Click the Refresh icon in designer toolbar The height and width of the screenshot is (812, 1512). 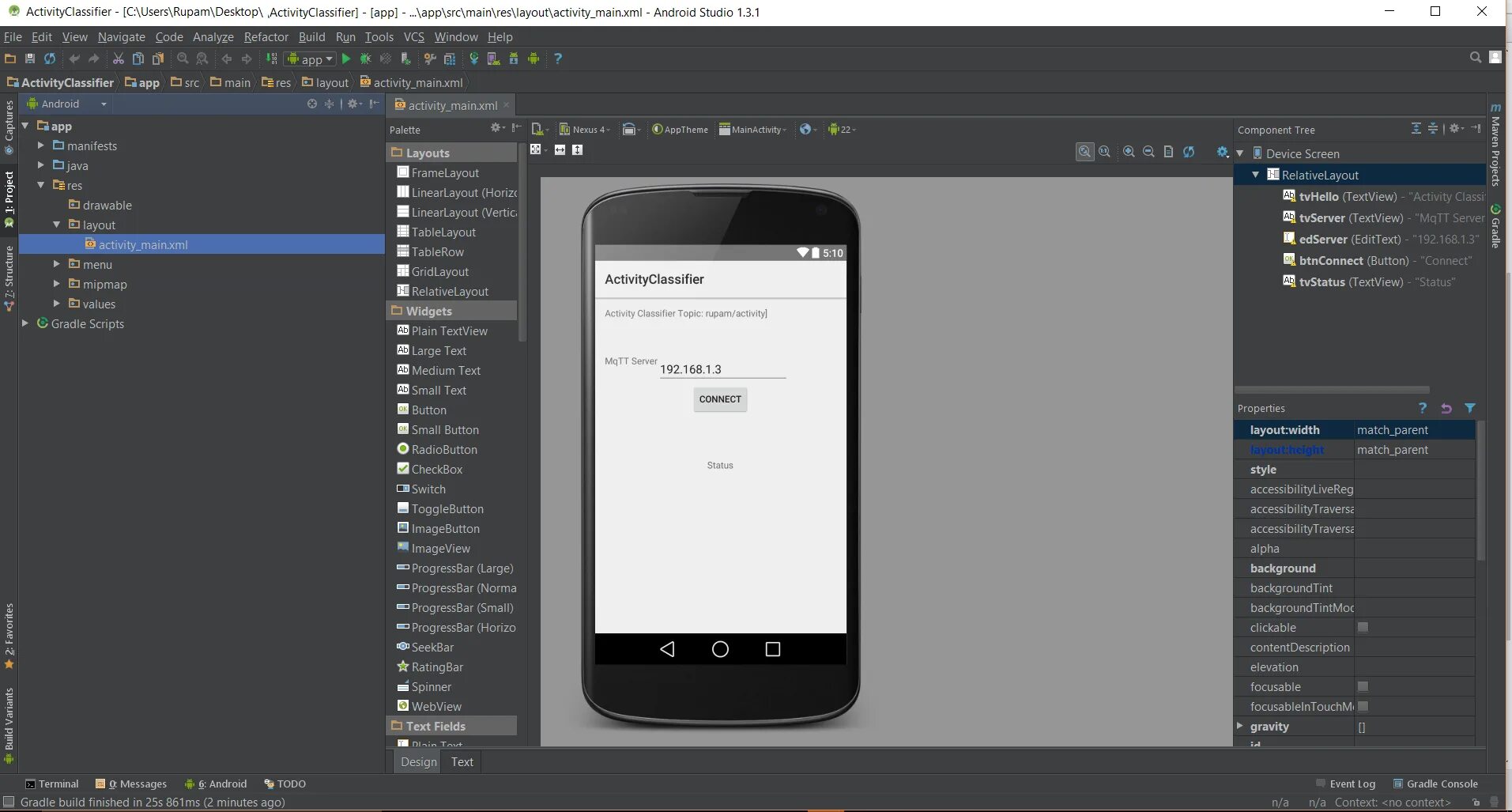tap(1189, 152)
